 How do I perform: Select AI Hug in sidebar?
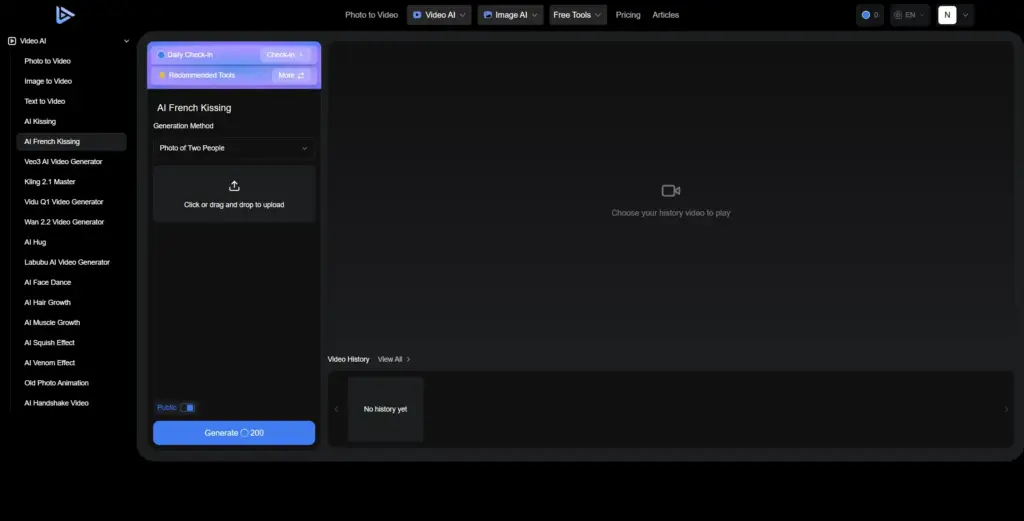tap(35, 242)
